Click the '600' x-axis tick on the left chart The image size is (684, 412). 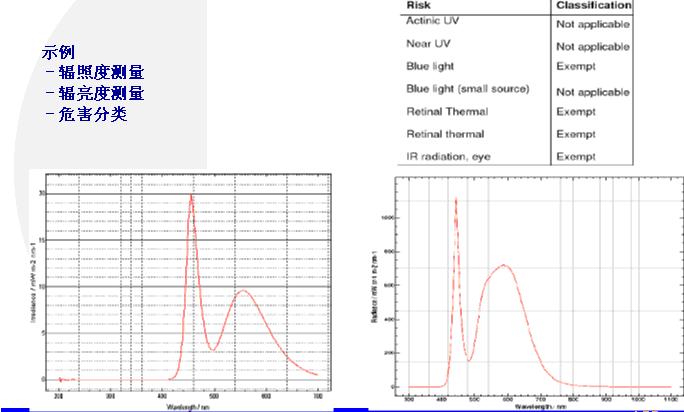[x=266, y=396]
